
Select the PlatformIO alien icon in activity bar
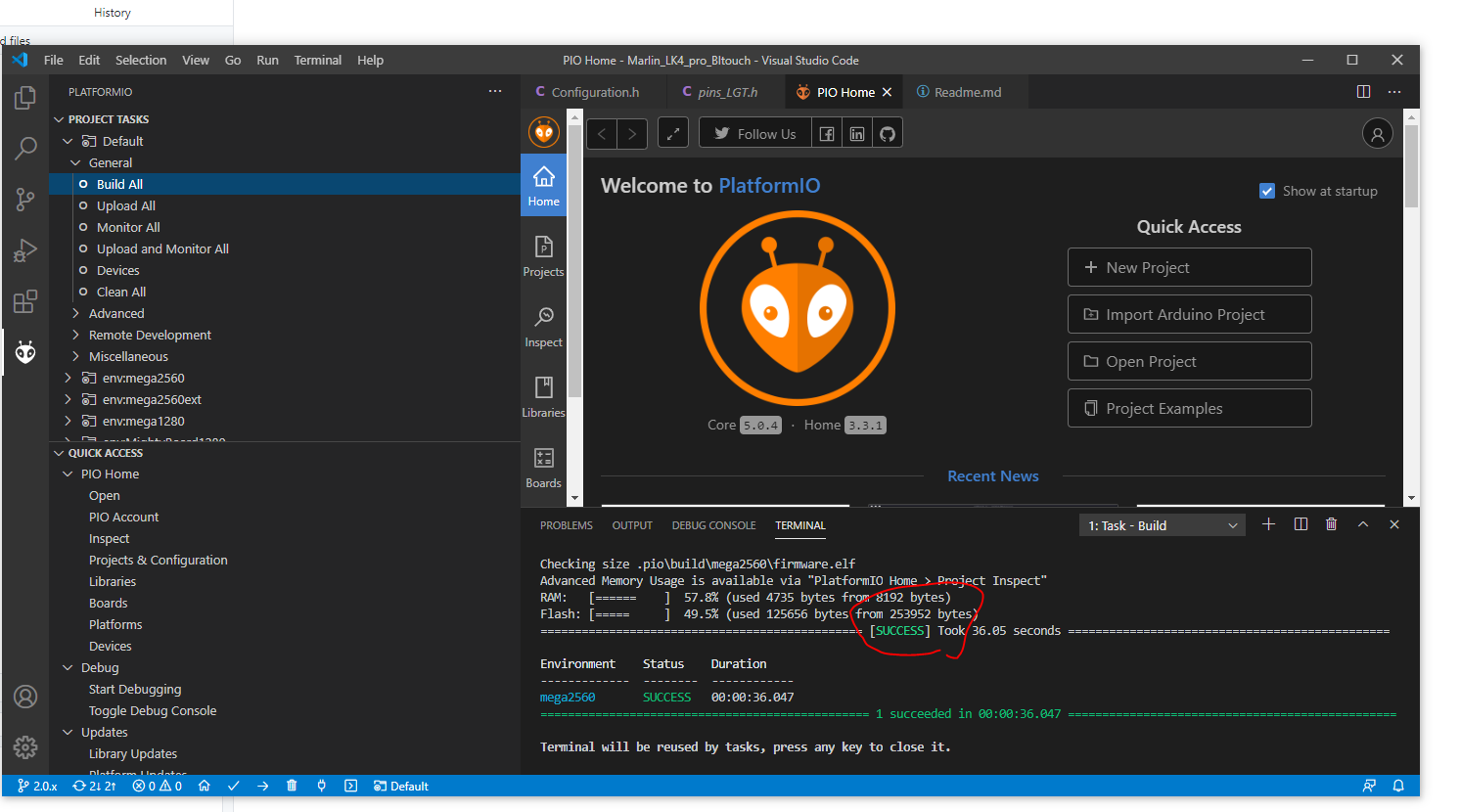tap(25, 352)
